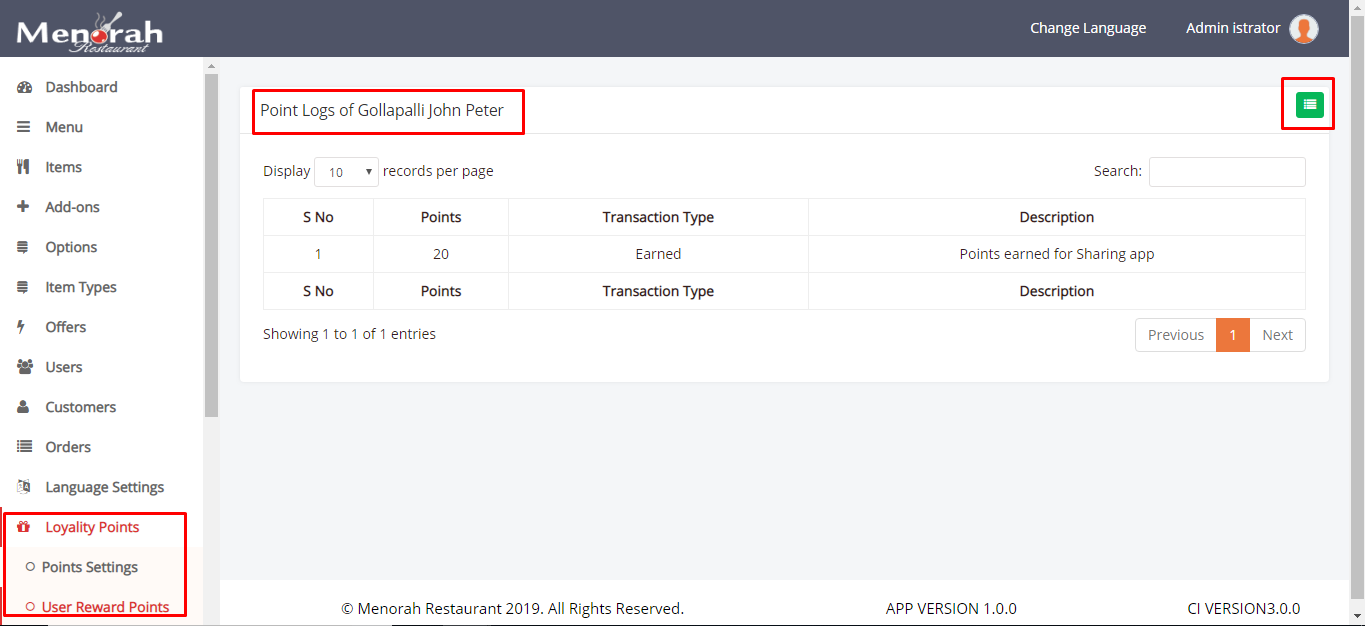Collapse the Loyality Points submenu
Screen dimensions: 1365x626
click(92, 527)
